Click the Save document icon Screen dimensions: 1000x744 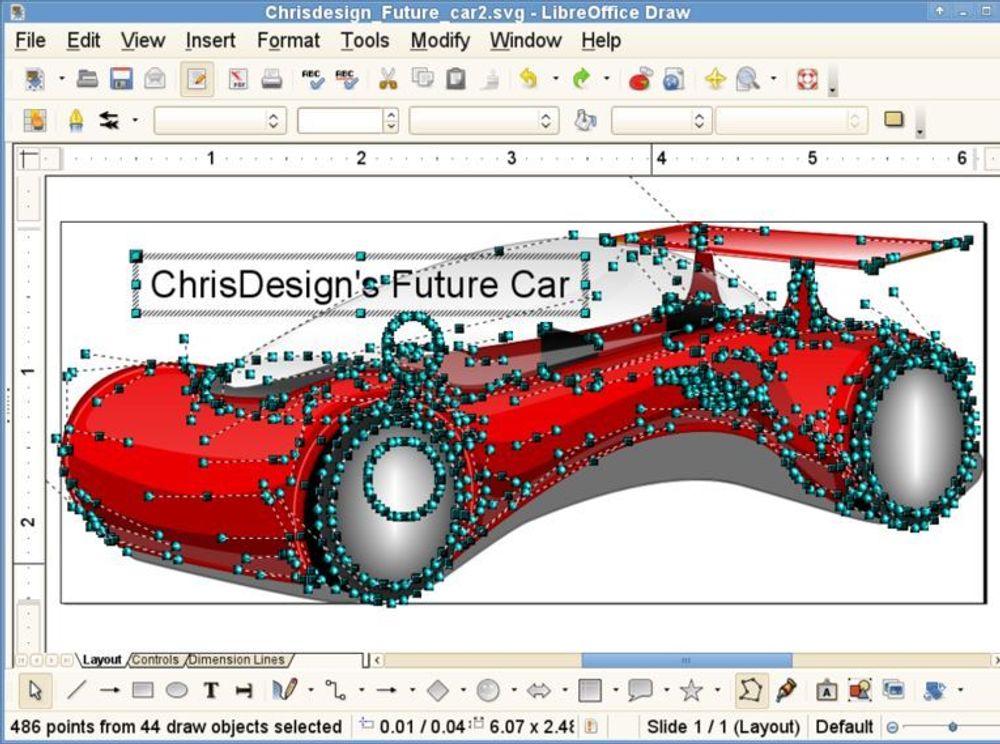[121, 79]
